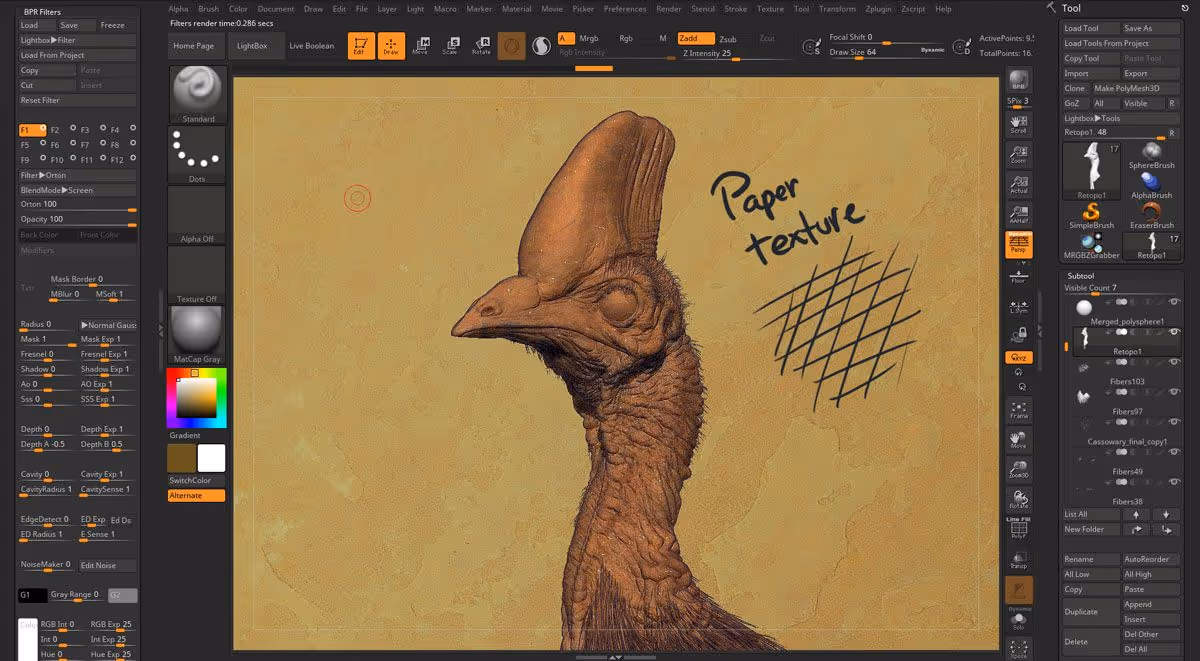
Task: Click the Duplicate subtool button
Action: 1091,612
